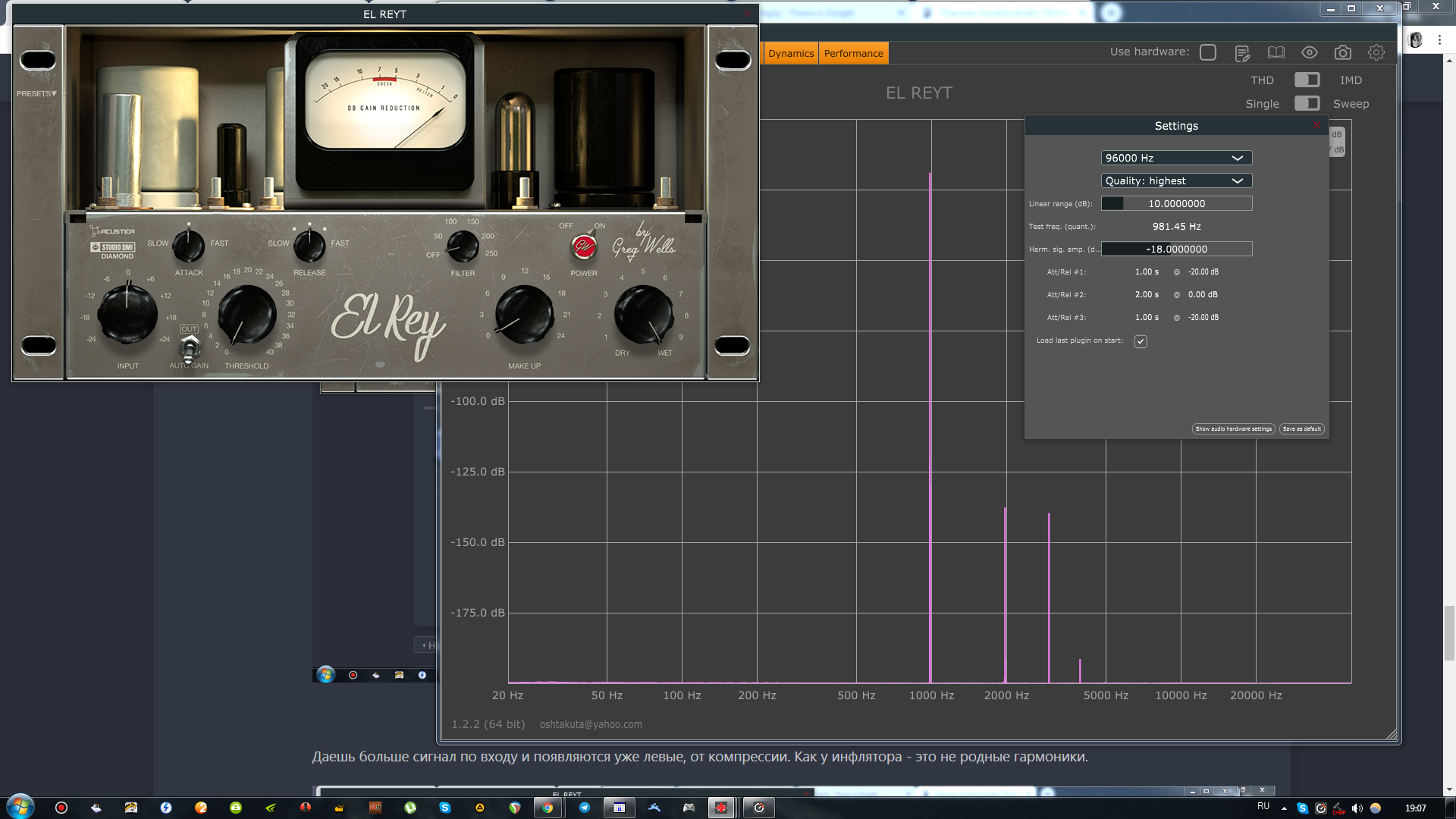Image resolution: width=1456 pixels, height=819 pixels.
Task: Flip the AUTO GAIN switch on El Rey
Action: tap(189, 348)
